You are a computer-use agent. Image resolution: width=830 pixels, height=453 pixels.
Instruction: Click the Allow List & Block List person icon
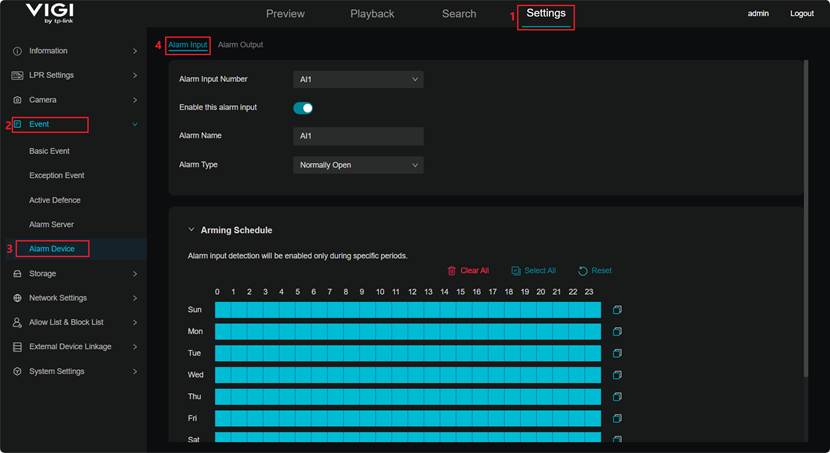[17, 323]
